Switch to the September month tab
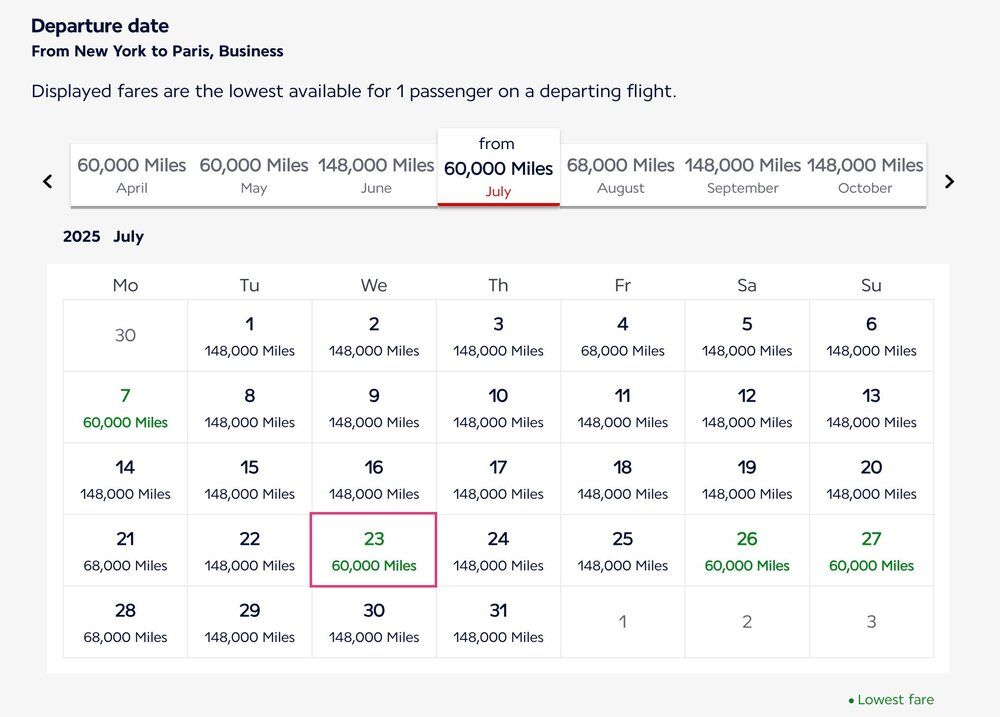The width and height of the screenshot is (1000, 717). point(743,175)
